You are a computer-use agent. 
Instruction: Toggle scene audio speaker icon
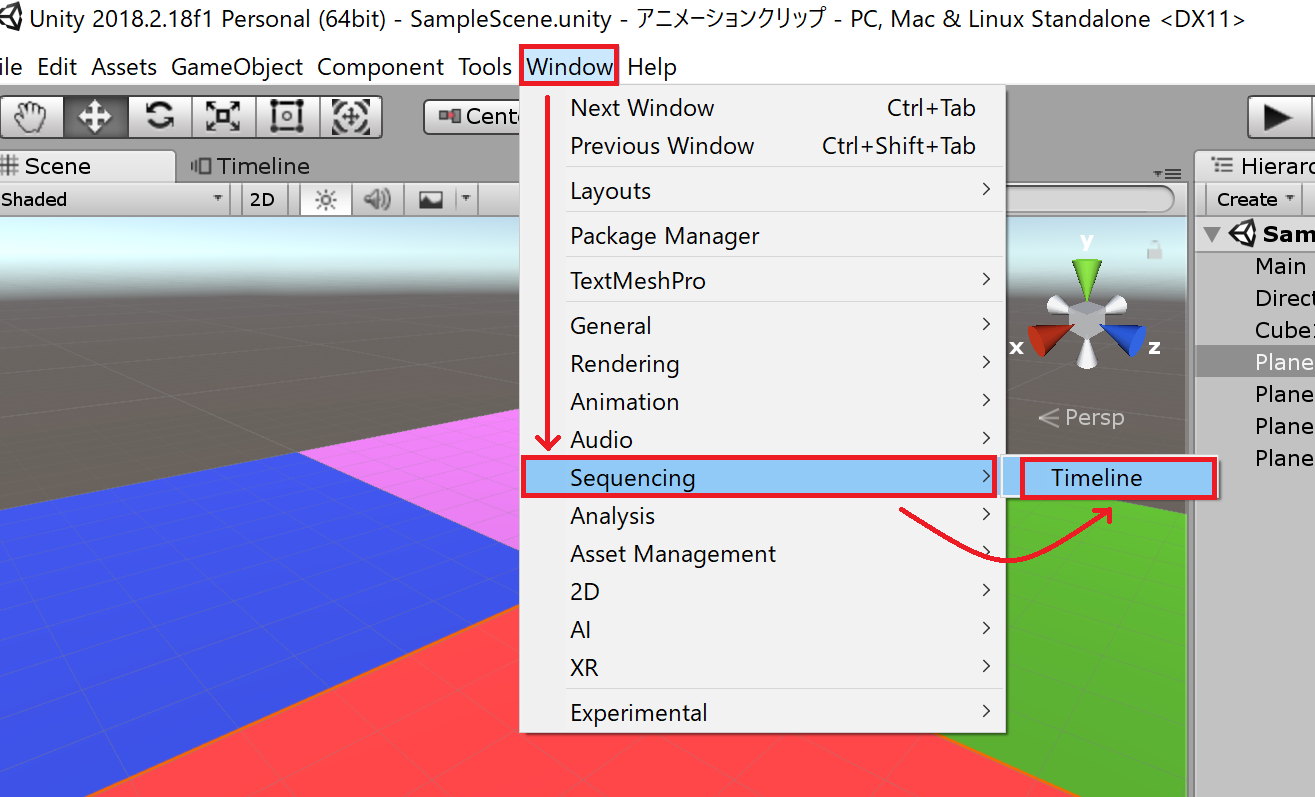tap(377, 200)
